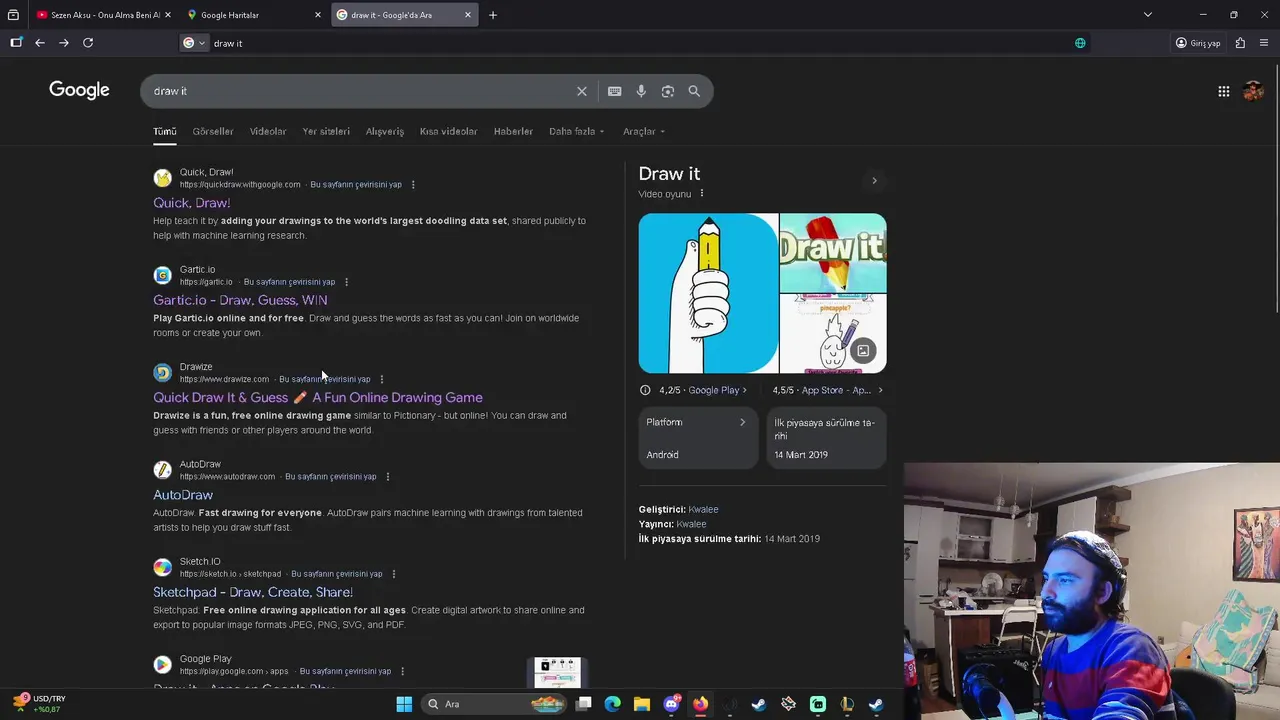1280x720 pixels.
Task: Open more options for Drawize result
Action: pyautogui.click(x=381, y=379)
